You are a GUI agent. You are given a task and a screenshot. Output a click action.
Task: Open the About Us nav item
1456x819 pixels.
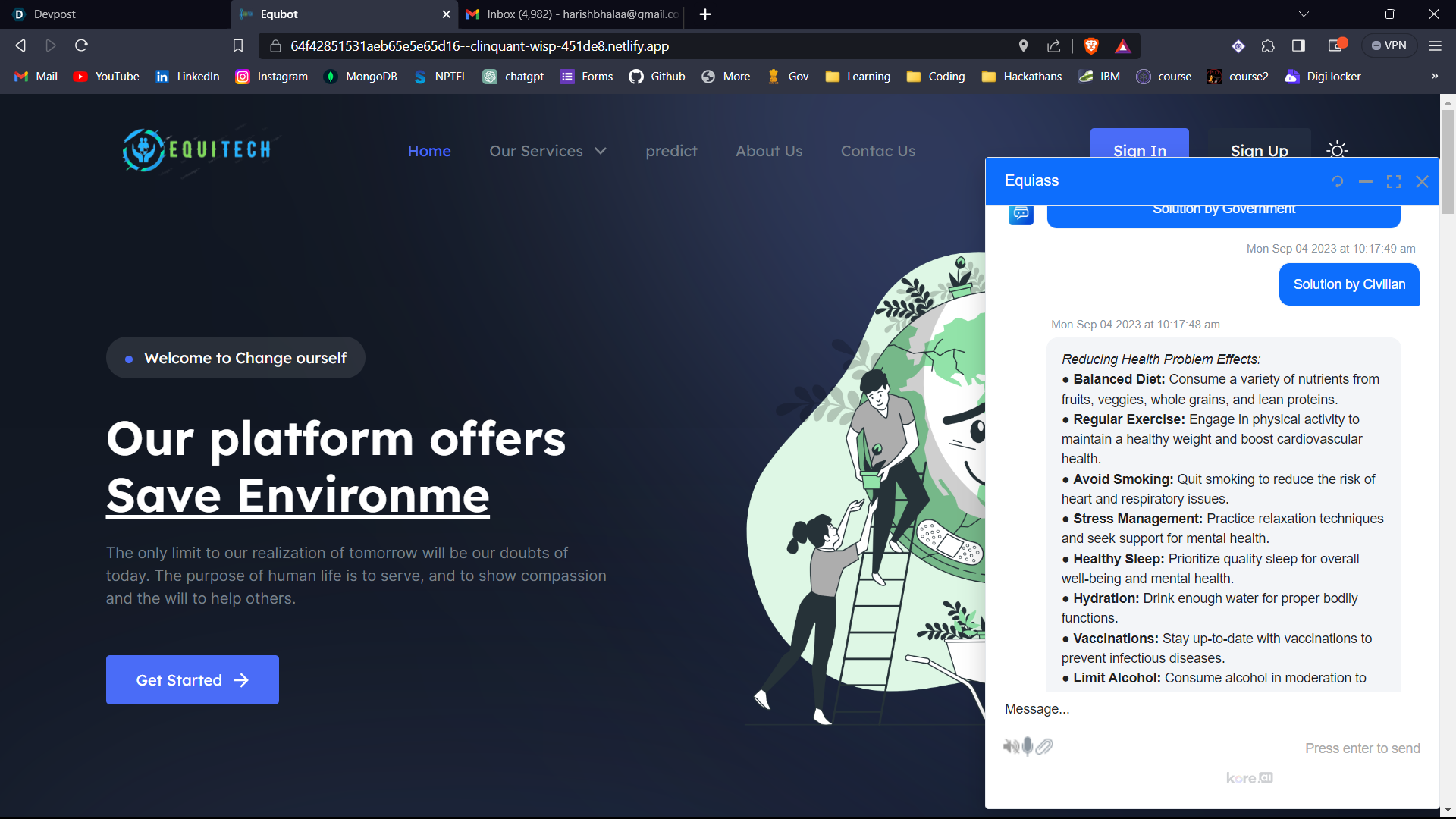coord(769,151)
